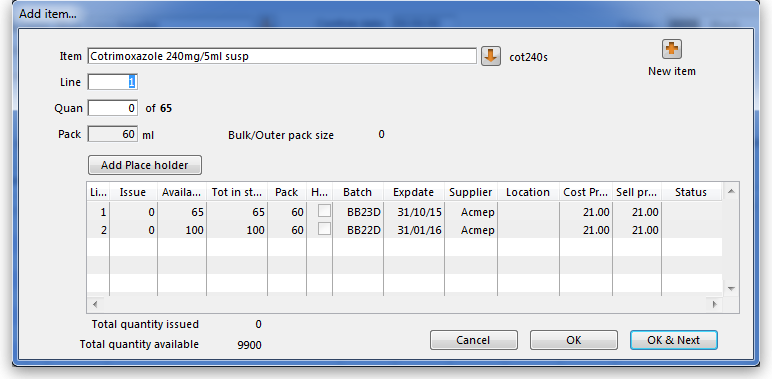Click Issue cell of line 1
The height and width of the screenshot is (379, 772).
click(133, 212)
